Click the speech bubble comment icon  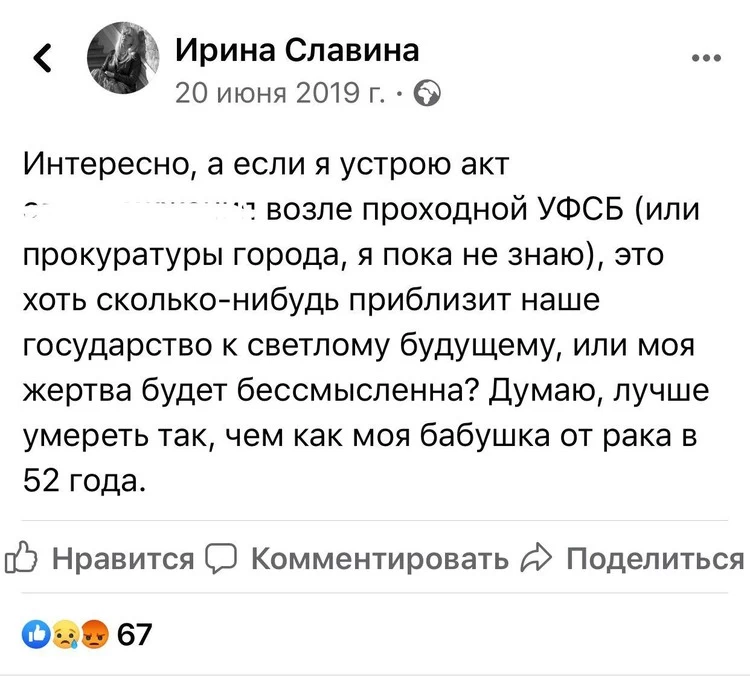click(x=220, y=559)
